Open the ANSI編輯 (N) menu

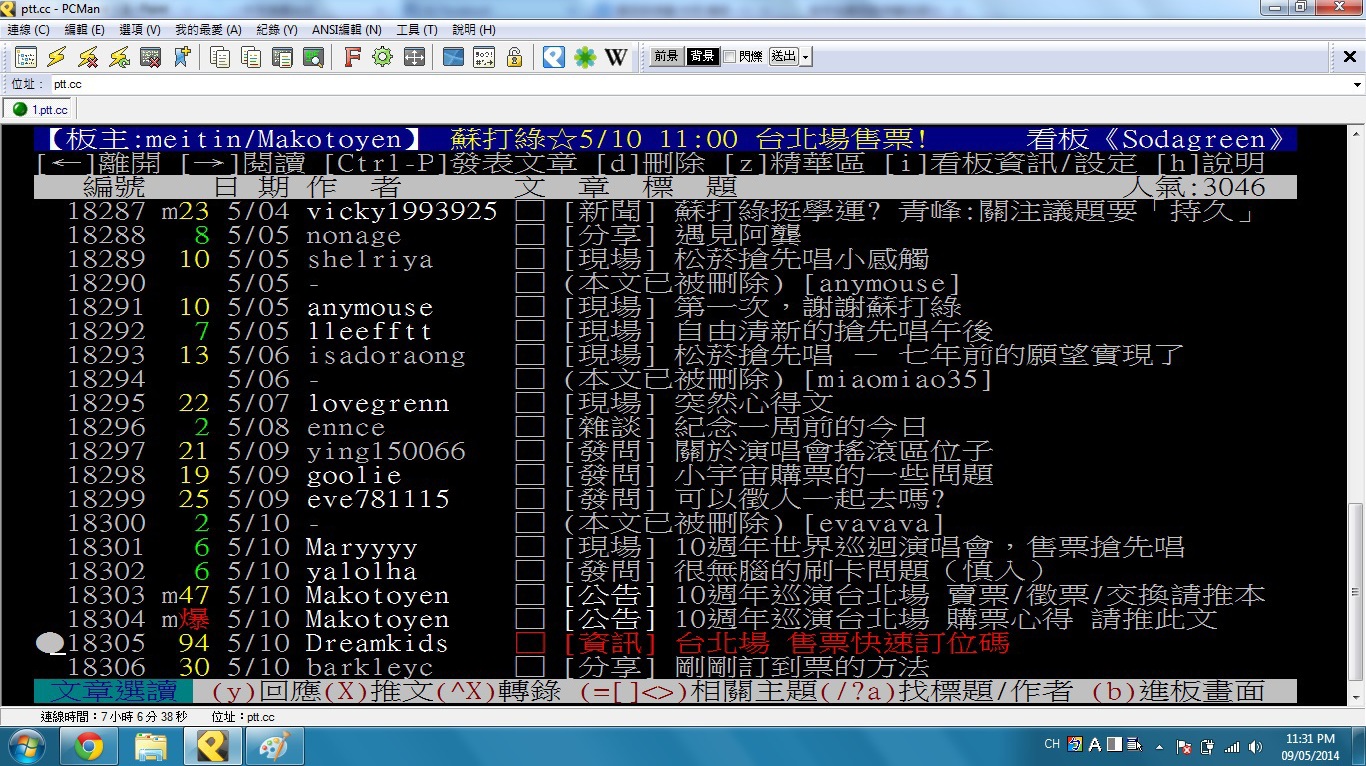pos(348,30)
